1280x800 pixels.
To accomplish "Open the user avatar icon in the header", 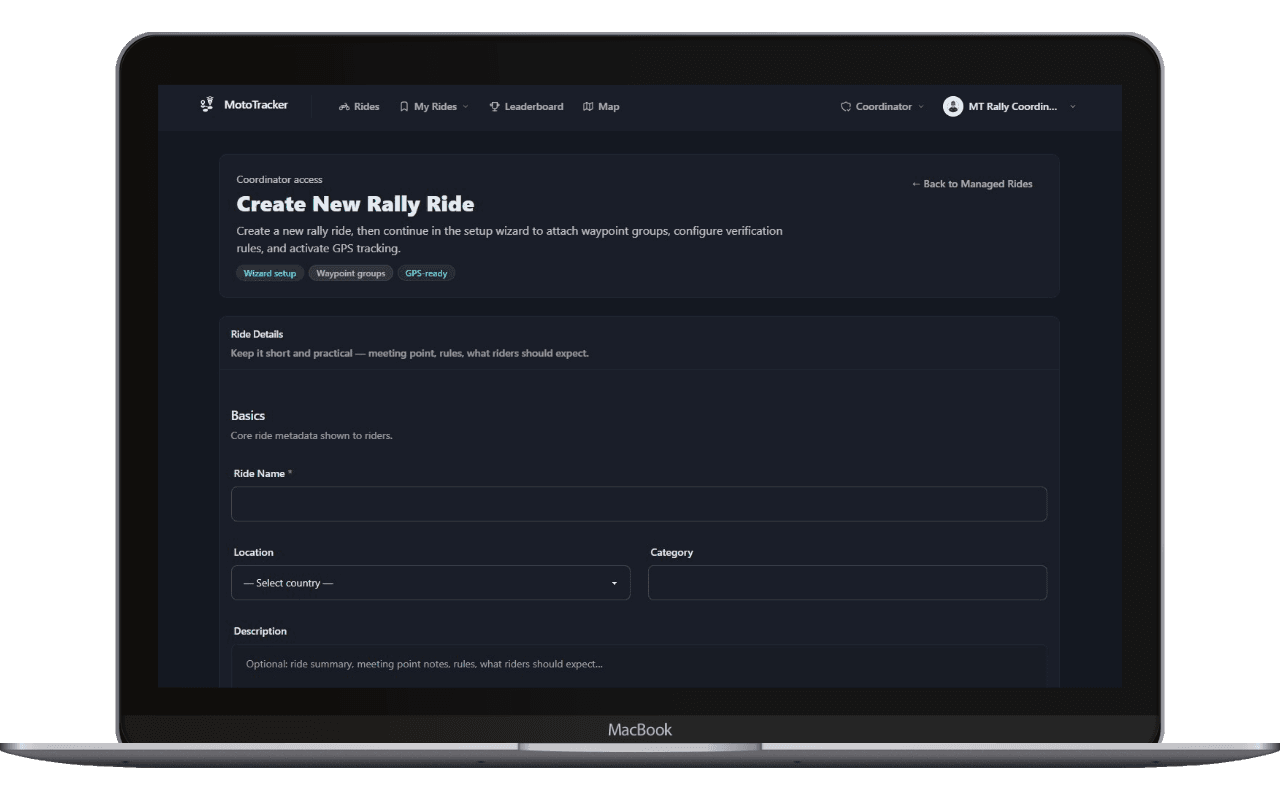I will coord(952,106).
